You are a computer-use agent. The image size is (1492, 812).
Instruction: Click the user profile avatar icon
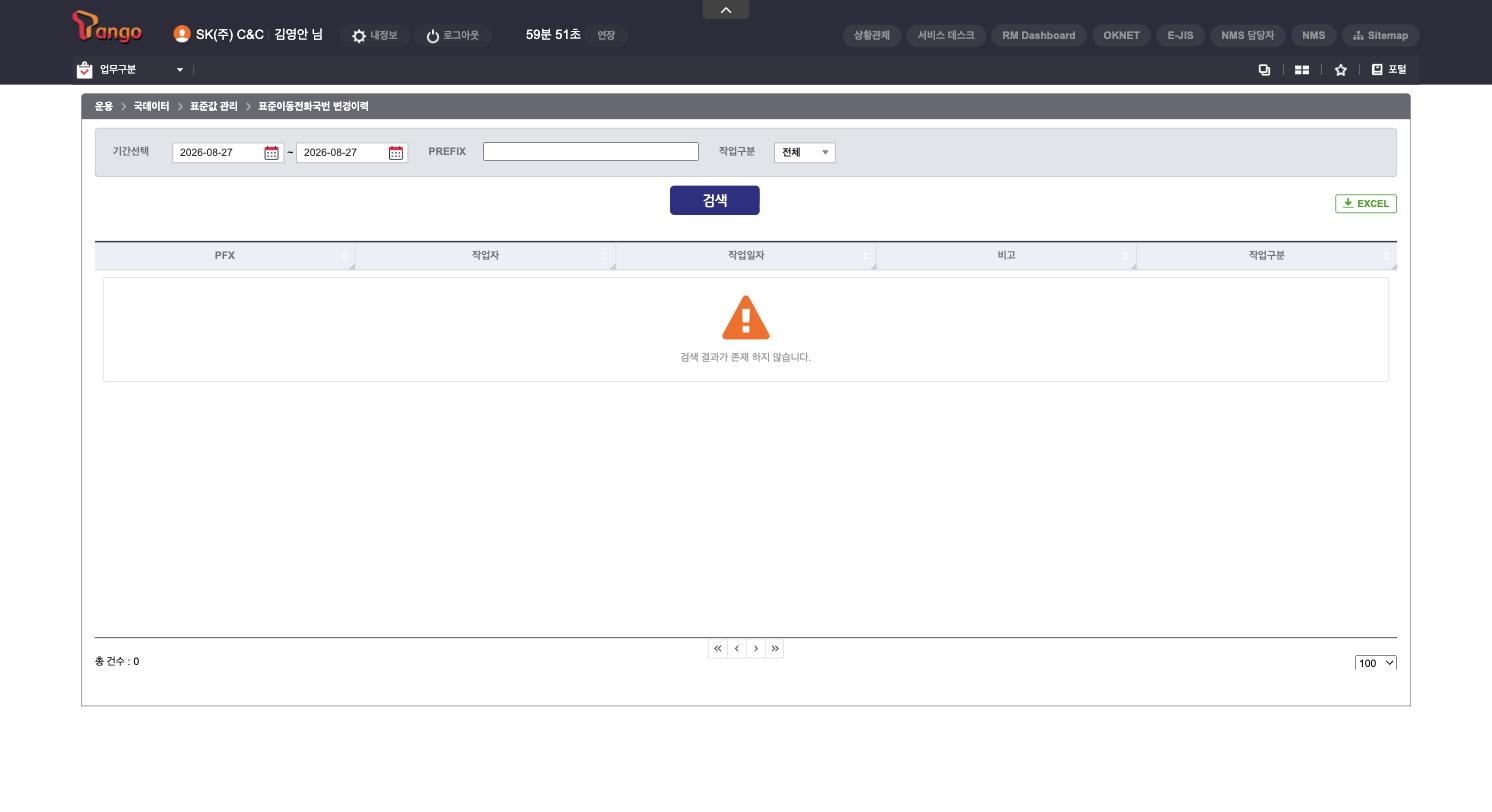[181, 34]
